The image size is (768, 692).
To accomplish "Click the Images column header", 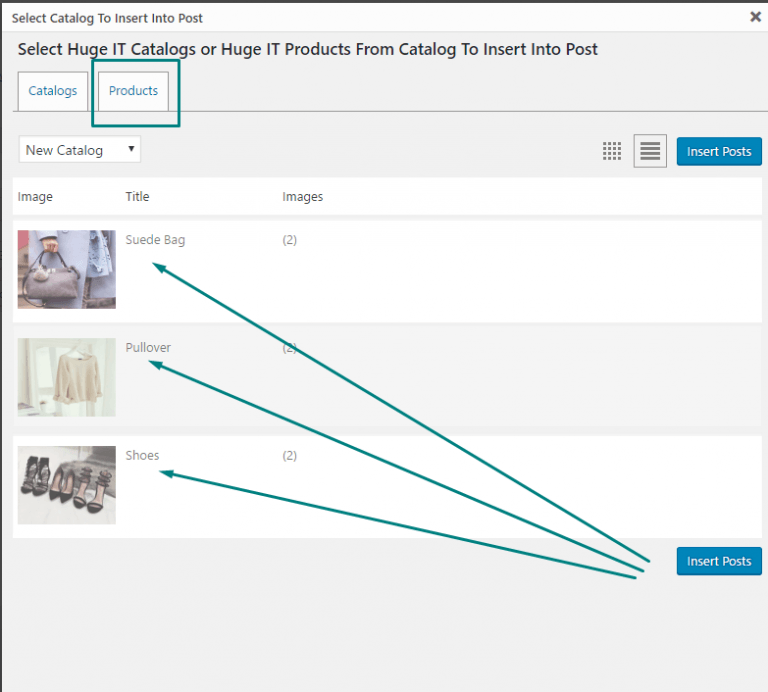I will pyautogui.click(x=303, y=197).
